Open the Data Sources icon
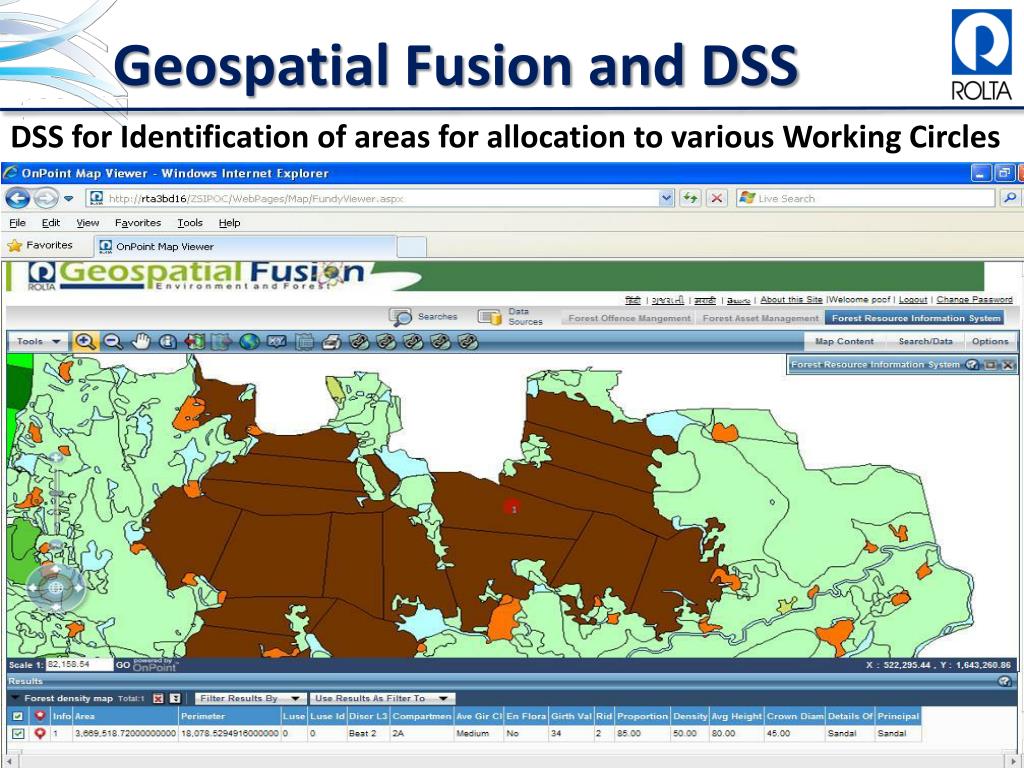 pos(489,317)
